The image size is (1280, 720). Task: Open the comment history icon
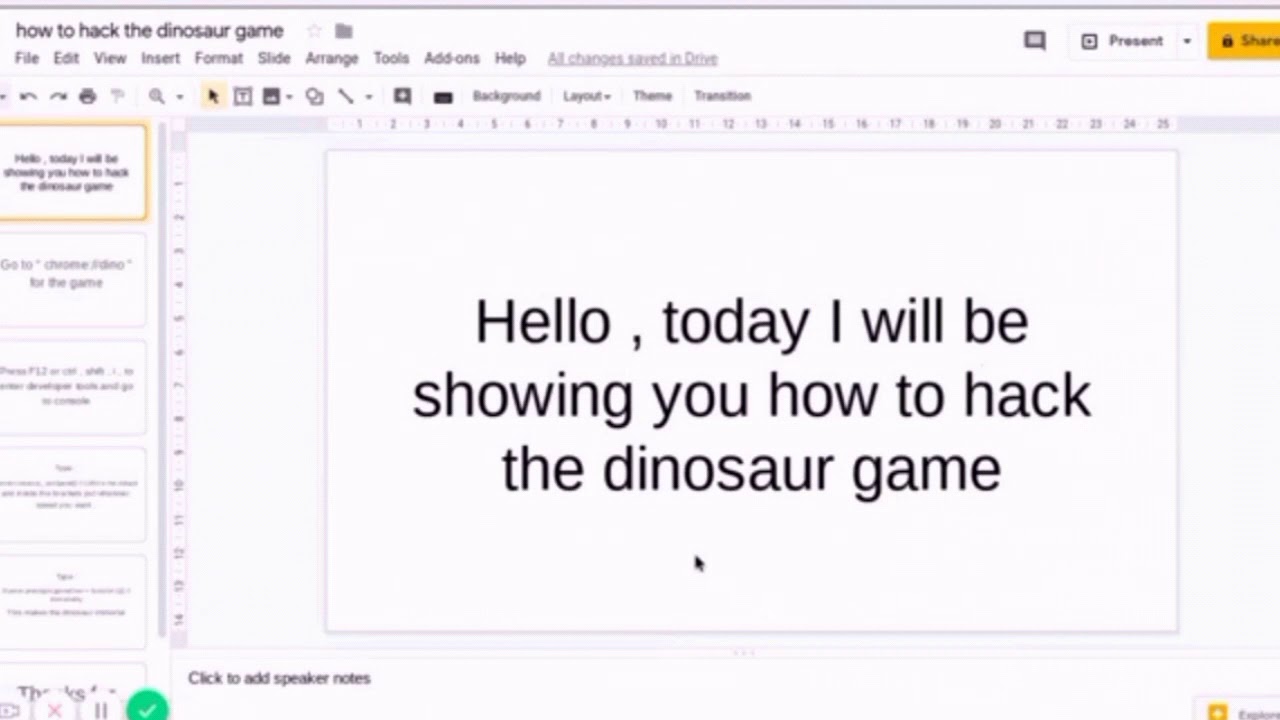coord(1035,41)
